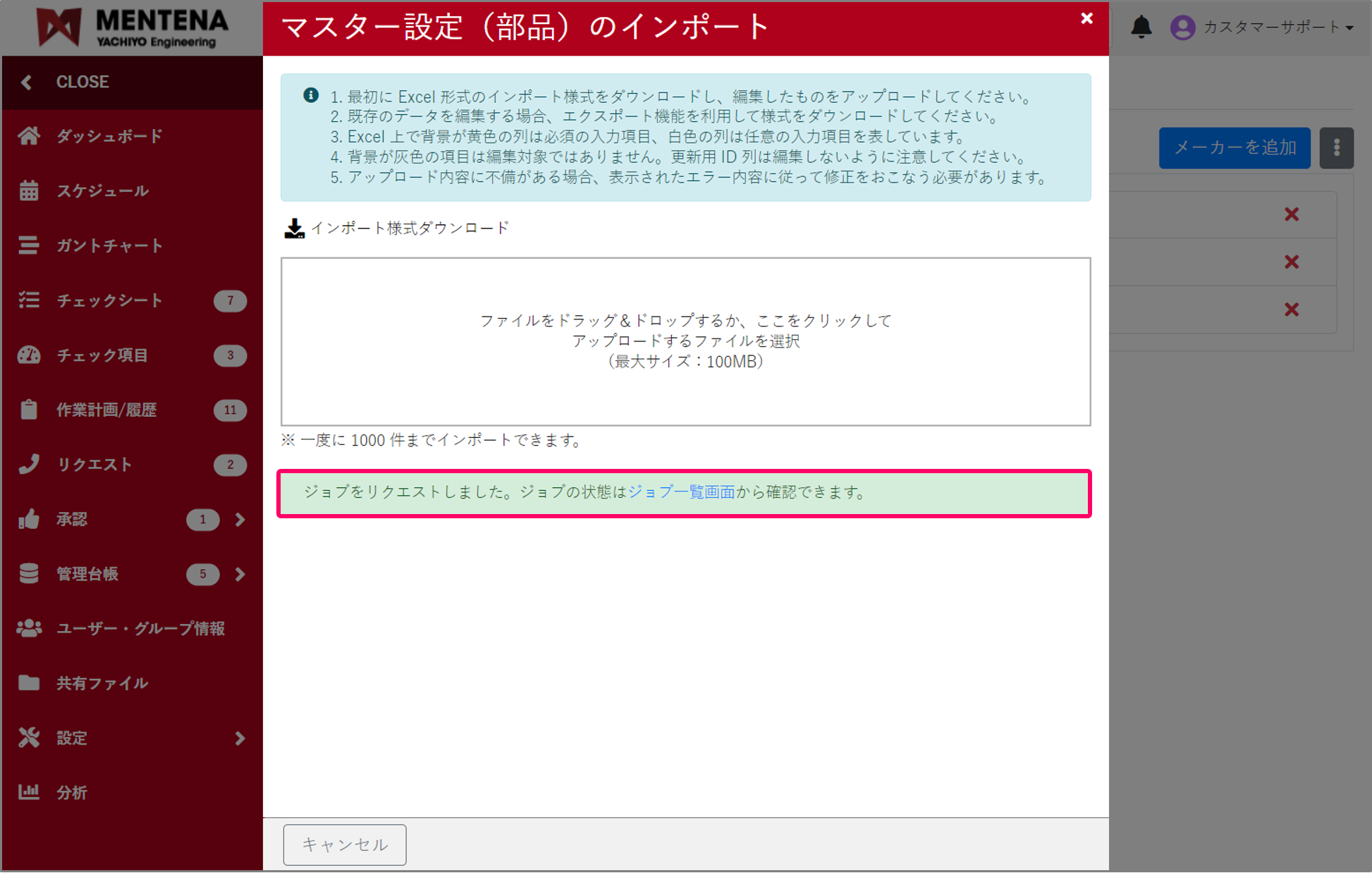Open 作業計画/履歴 via its clipboard icon
Viewport: 1372px width, 873px height.
point(28,410)
